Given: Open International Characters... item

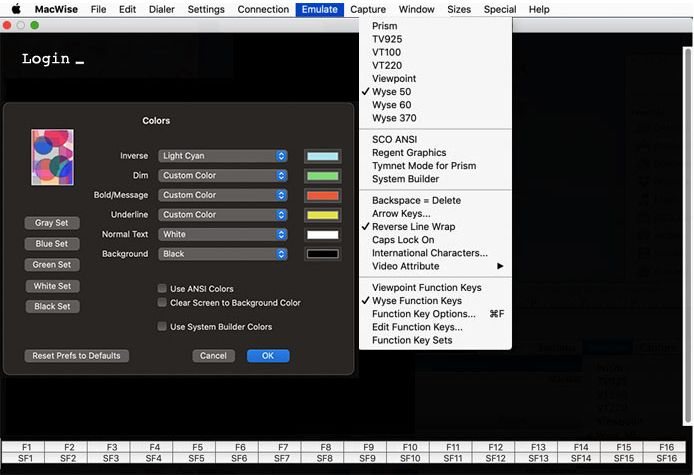Looking at the screenshot, I should [x=436, y=253].
